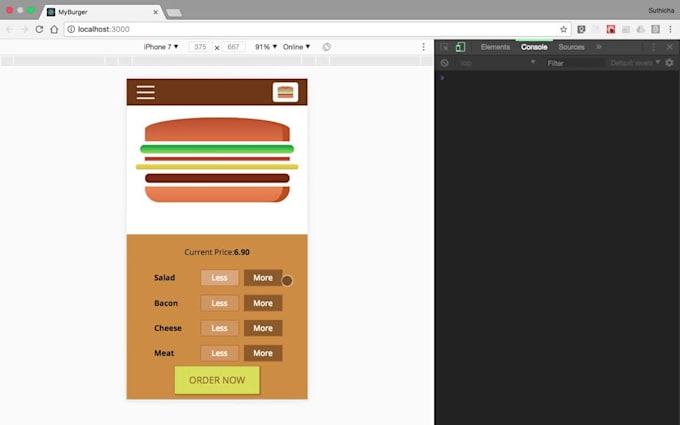This screenshot has width=680, height=425.
Task: Click the Less button for Salad
Action: (219, 278)
